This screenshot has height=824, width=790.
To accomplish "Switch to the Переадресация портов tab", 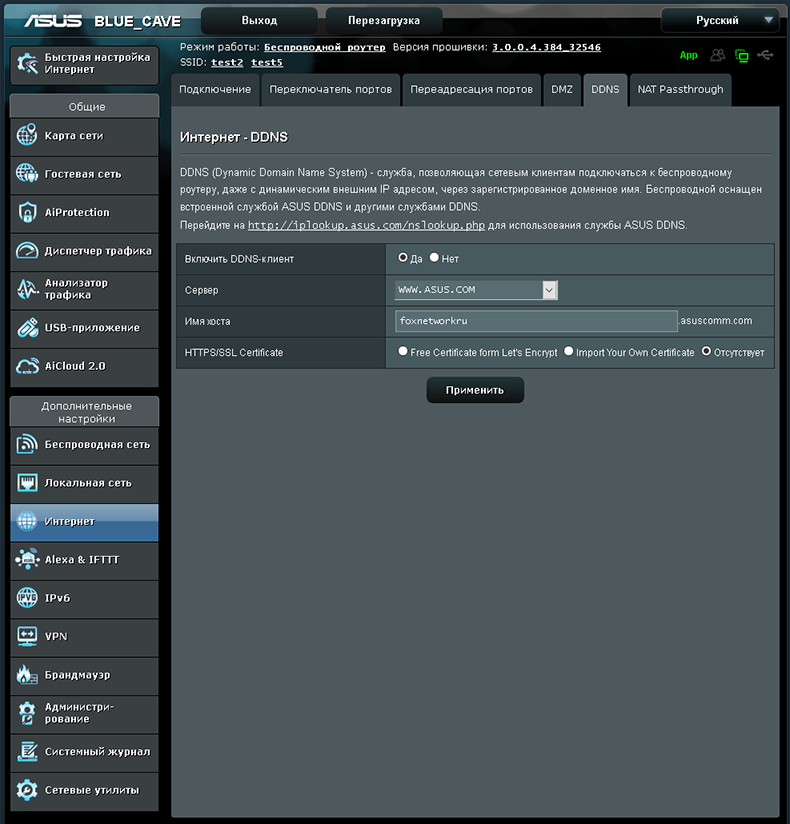I will click(471, 90).
